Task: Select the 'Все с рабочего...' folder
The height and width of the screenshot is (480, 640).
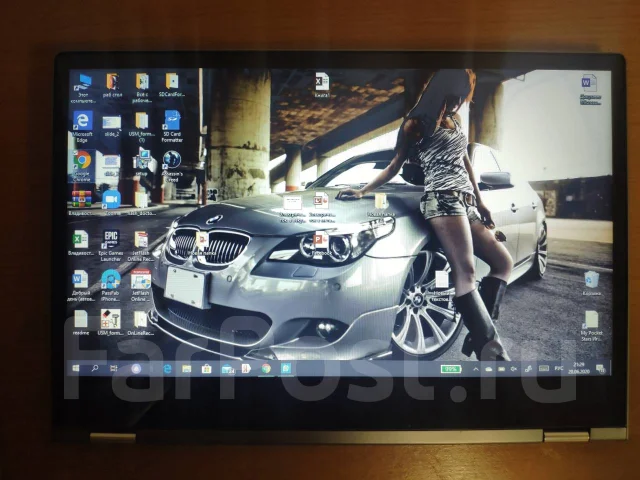Action: [x=142, y=87]
